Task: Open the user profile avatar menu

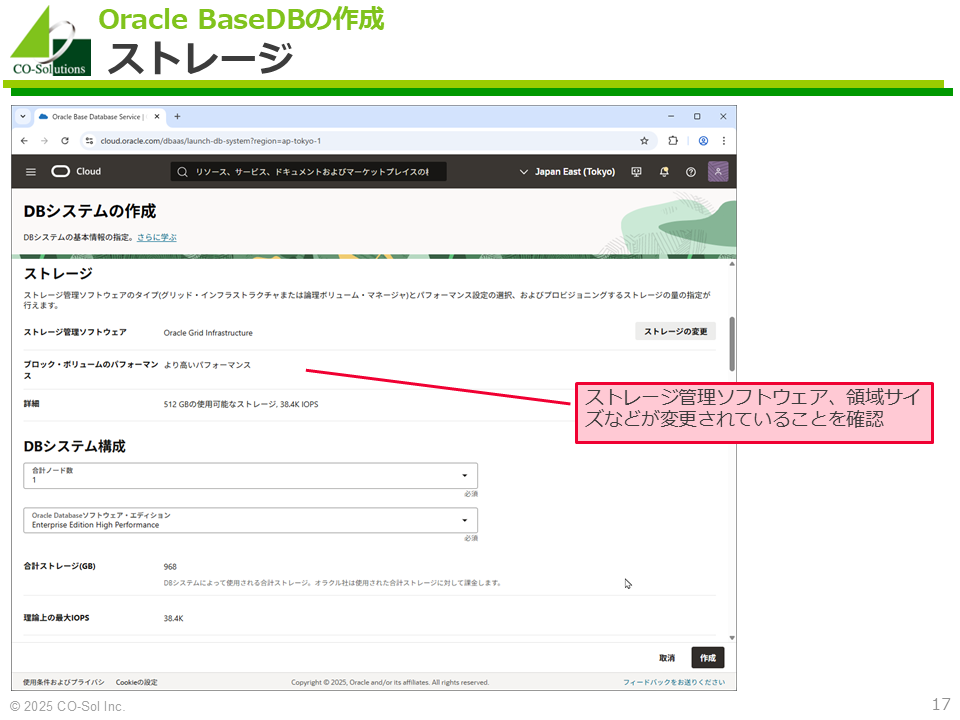Action: coord(718,171)
